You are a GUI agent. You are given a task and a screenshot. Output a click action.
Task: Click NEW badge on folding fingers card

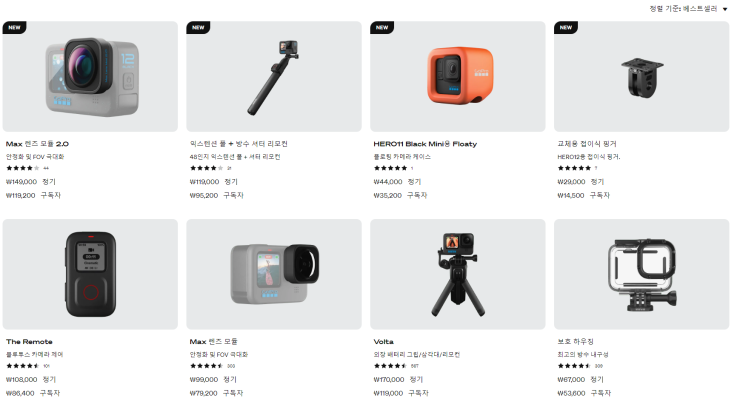pyautogui.click(x=566, y=27)
